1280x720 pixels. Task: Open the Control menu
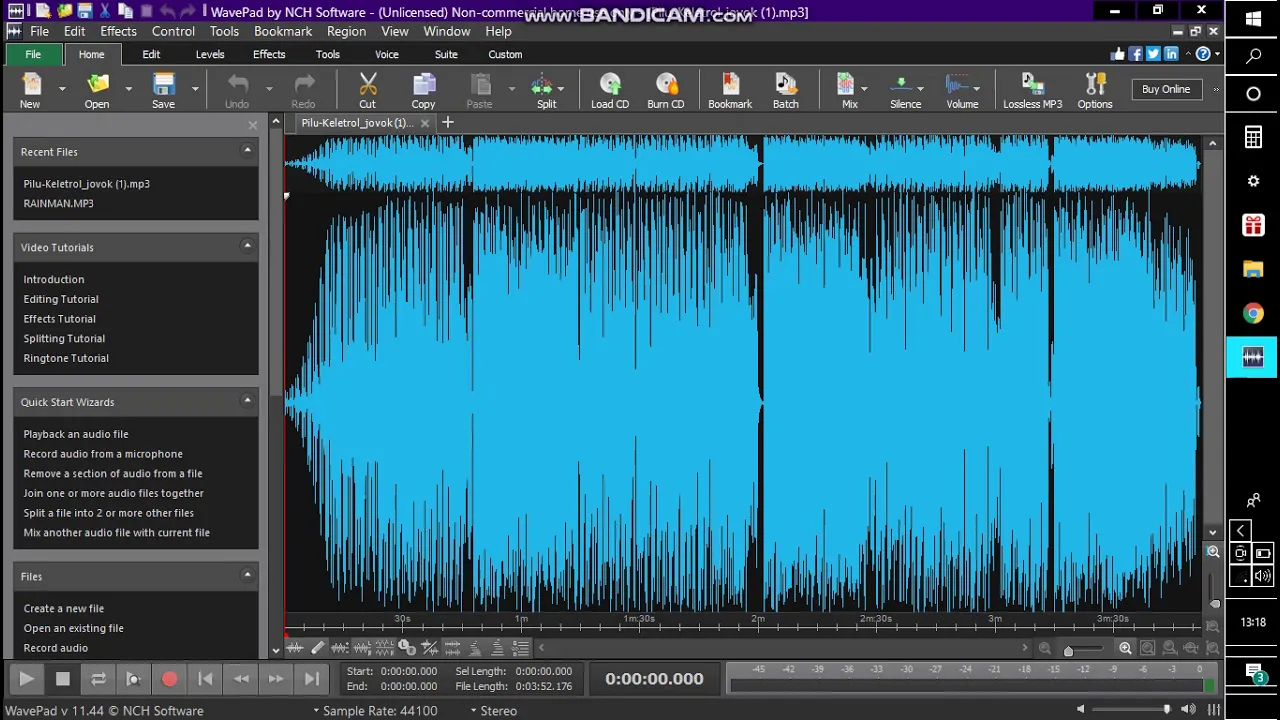pos(173,31)
